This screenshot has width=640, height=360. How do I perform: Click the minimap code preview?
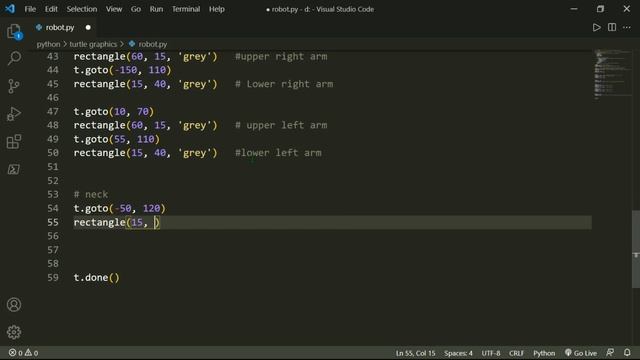pos(612,74)
